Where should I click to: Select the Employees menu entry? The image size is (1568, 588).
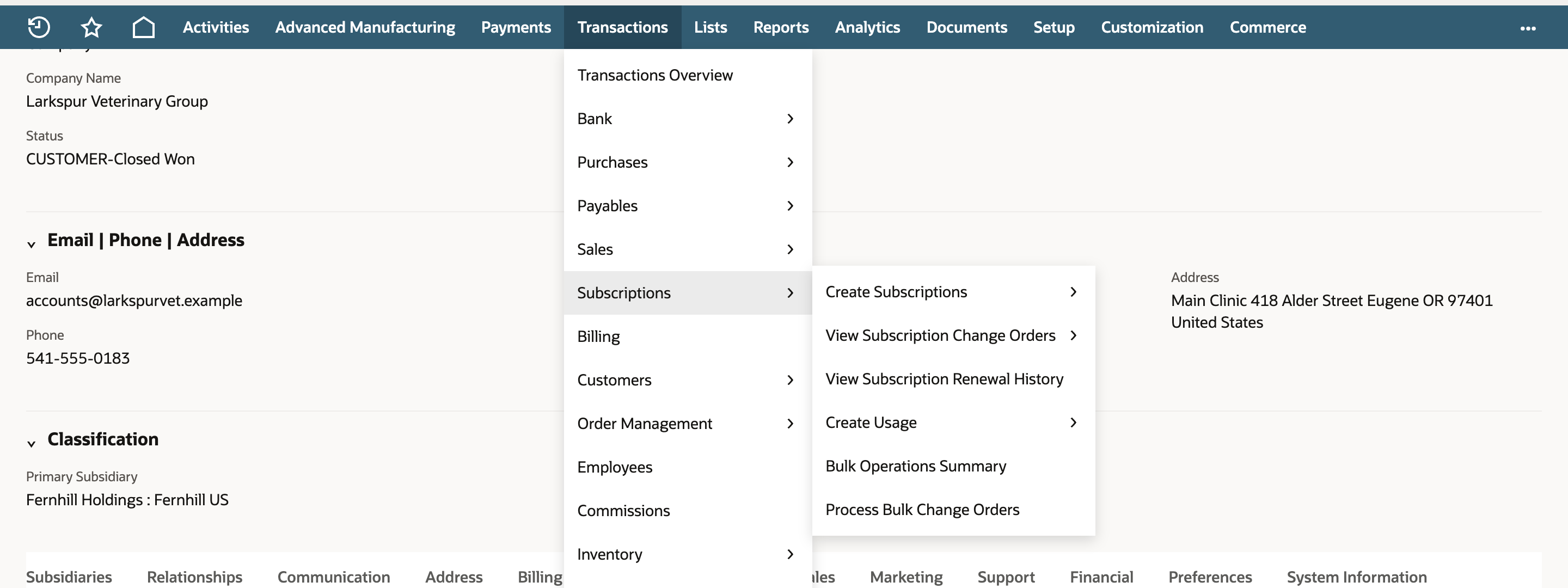(x=688, y=467)
